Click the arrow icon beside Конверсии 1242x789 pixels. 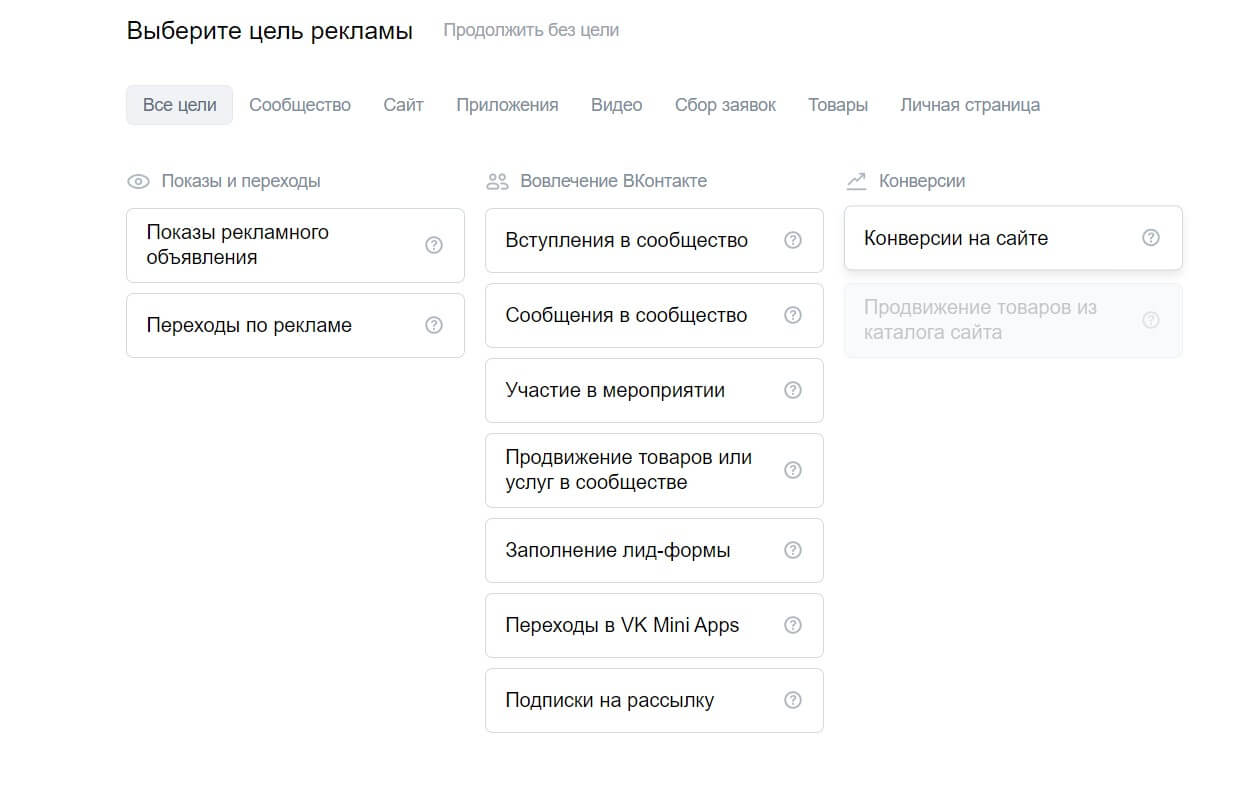pyautogui.click(x=856, y=180)
